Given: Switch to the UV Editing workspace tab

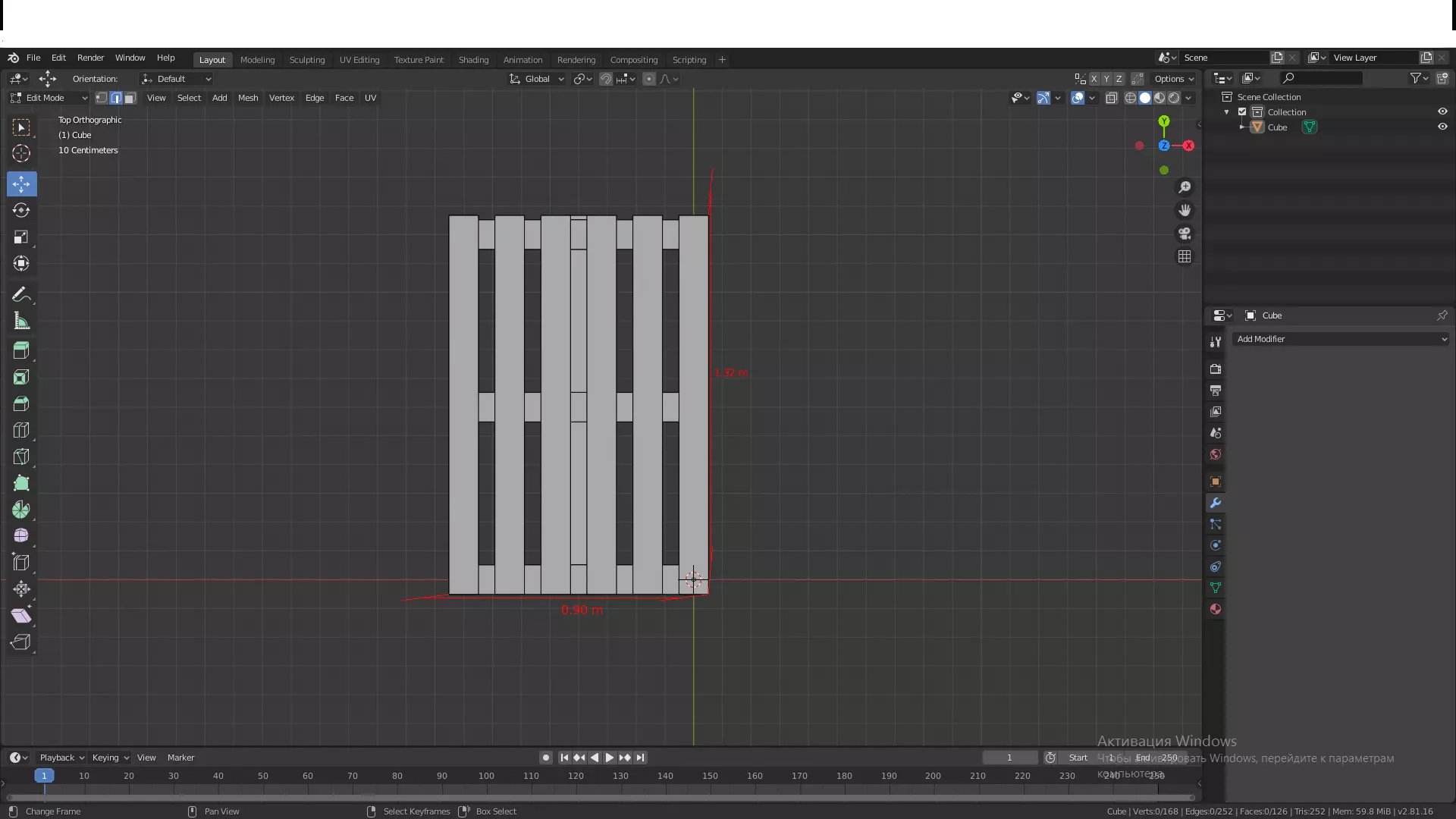Looking at the screenshot, I should (359, 60).
